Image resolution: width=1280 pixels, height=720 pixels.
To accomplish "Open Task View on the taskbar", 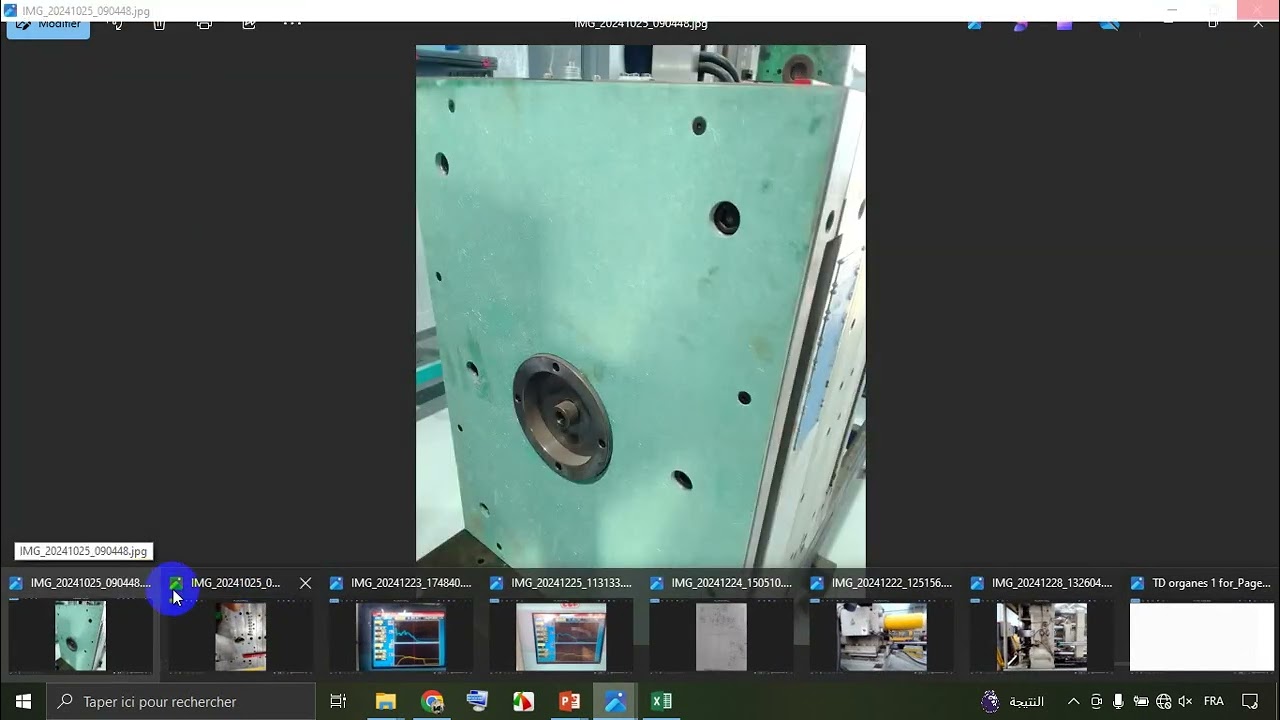I will pyautogui.click(x=338, y=701).
